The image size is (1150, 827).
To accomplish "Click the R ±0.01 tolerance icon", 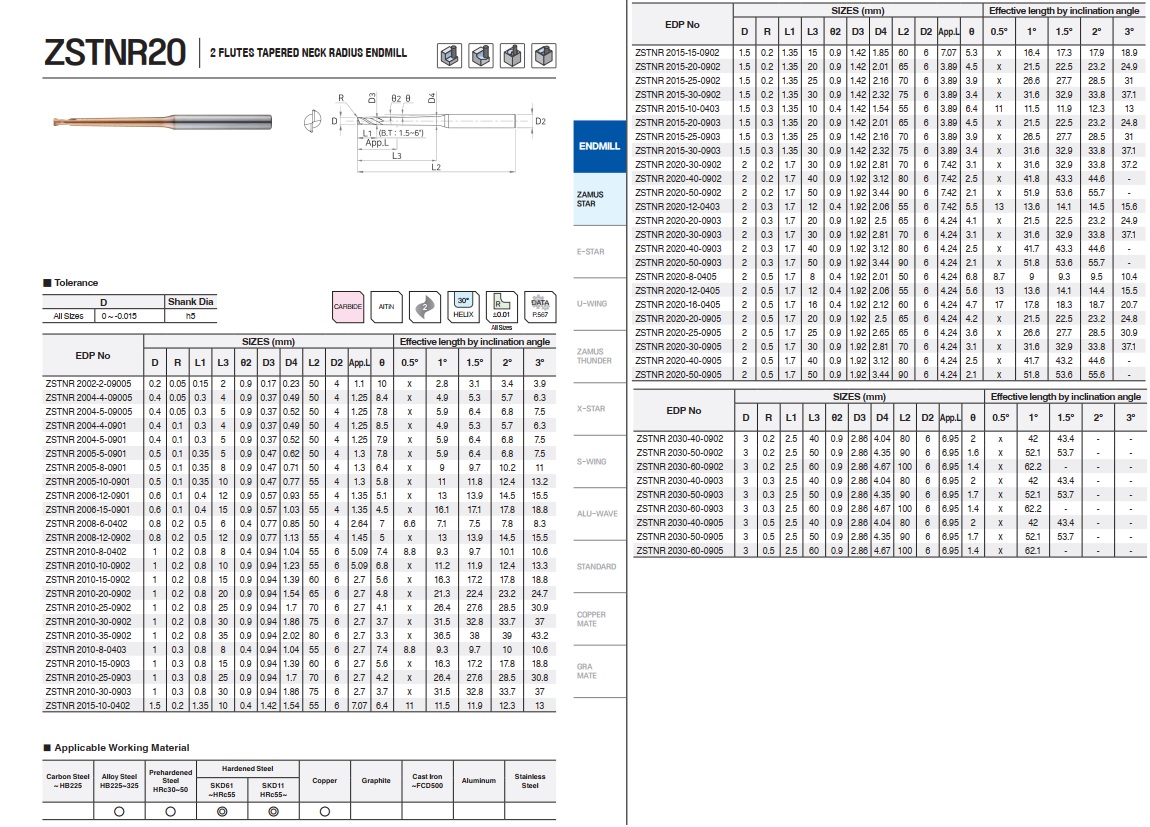I will pos(502,306).
